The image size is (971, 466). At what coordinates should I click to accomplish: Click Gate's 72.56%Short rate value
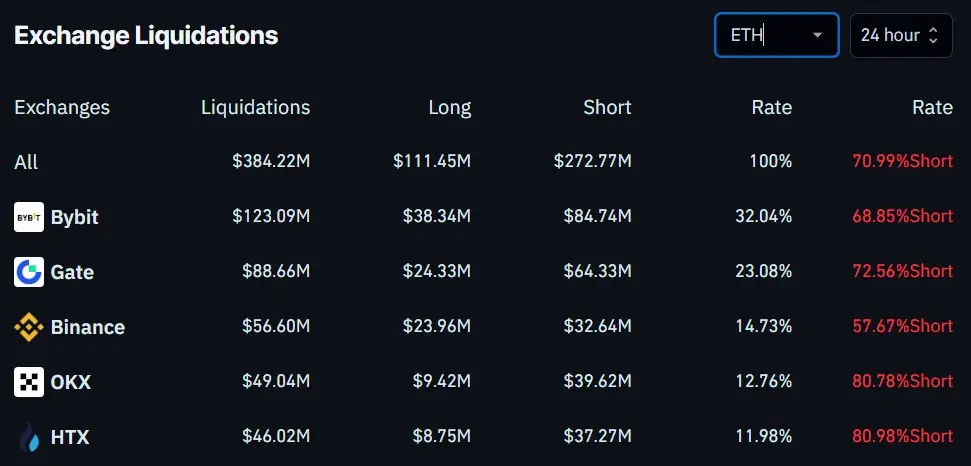[x=902, y=271]
